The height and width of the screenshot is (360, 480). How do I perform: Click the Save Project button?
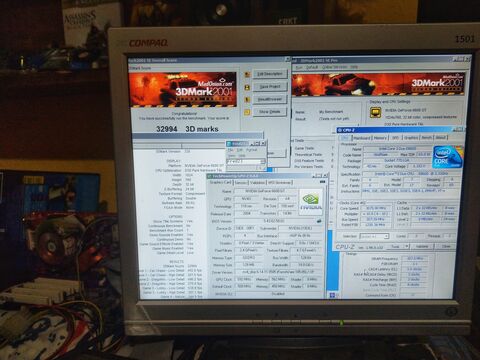click(270, 87)
